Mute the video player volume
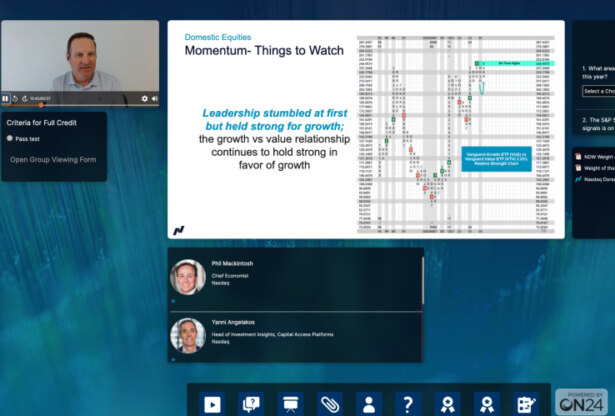This screenshot has width=615, height=416. [x=155, y=99]
